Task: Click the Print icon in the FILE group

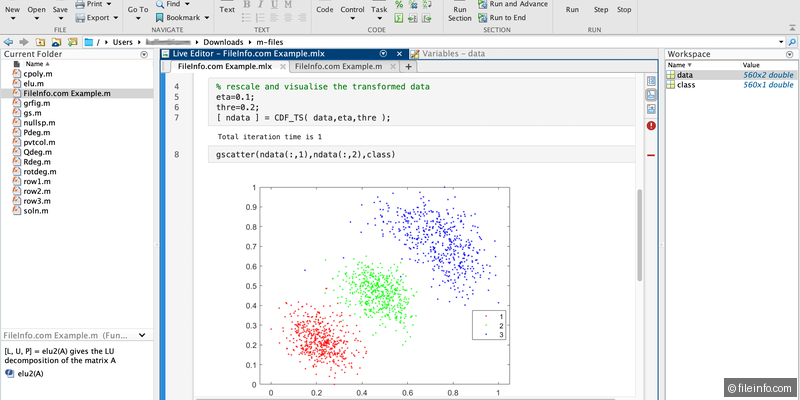Action: coord(80,5)
